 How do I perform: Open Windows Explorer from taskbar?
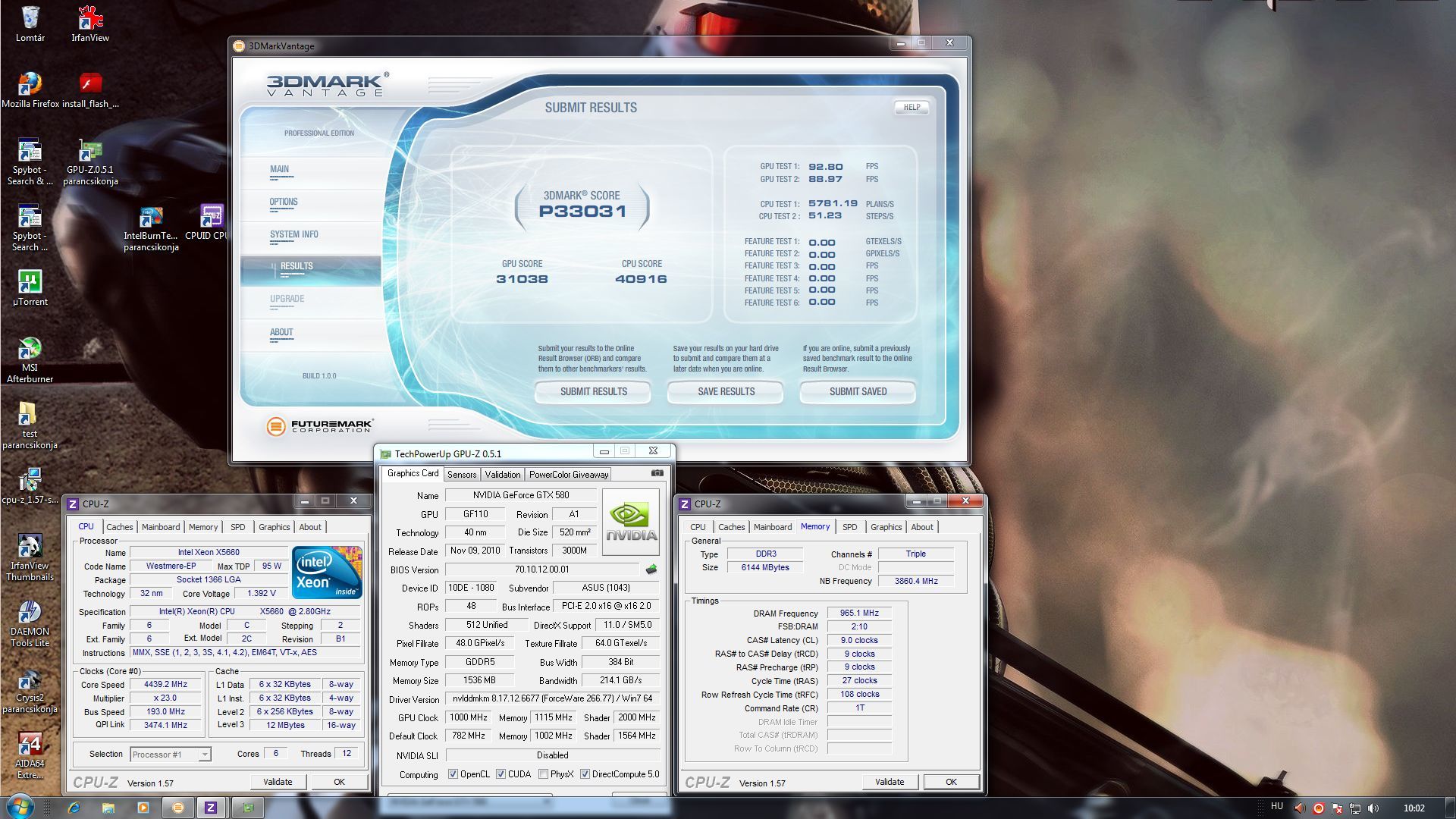[x=108, y=808]
